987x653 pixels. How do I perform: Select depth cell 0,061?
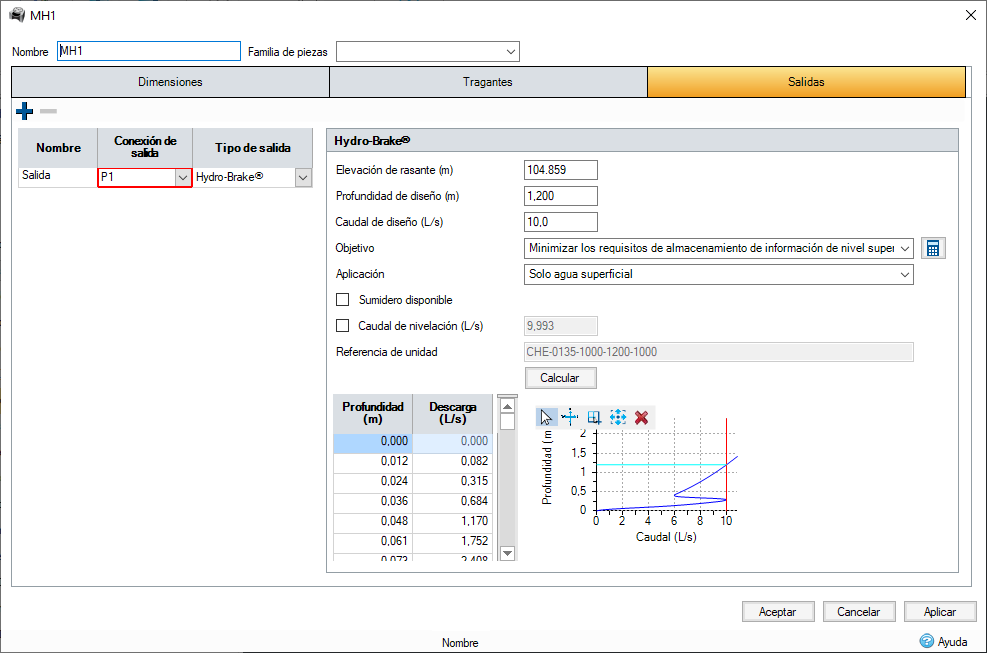coord(373,541)
